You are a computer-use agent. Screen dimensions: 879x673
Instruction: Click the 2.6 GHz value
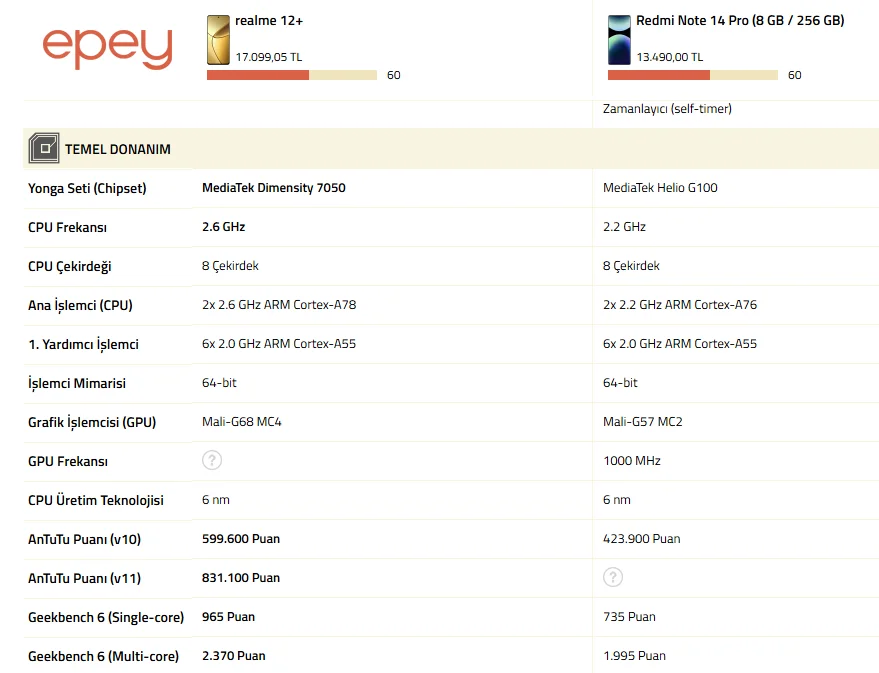[224, 227]
